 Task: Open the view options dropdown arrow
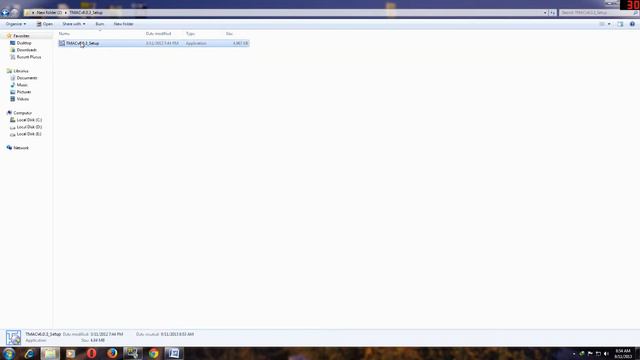tap(609, 24)
